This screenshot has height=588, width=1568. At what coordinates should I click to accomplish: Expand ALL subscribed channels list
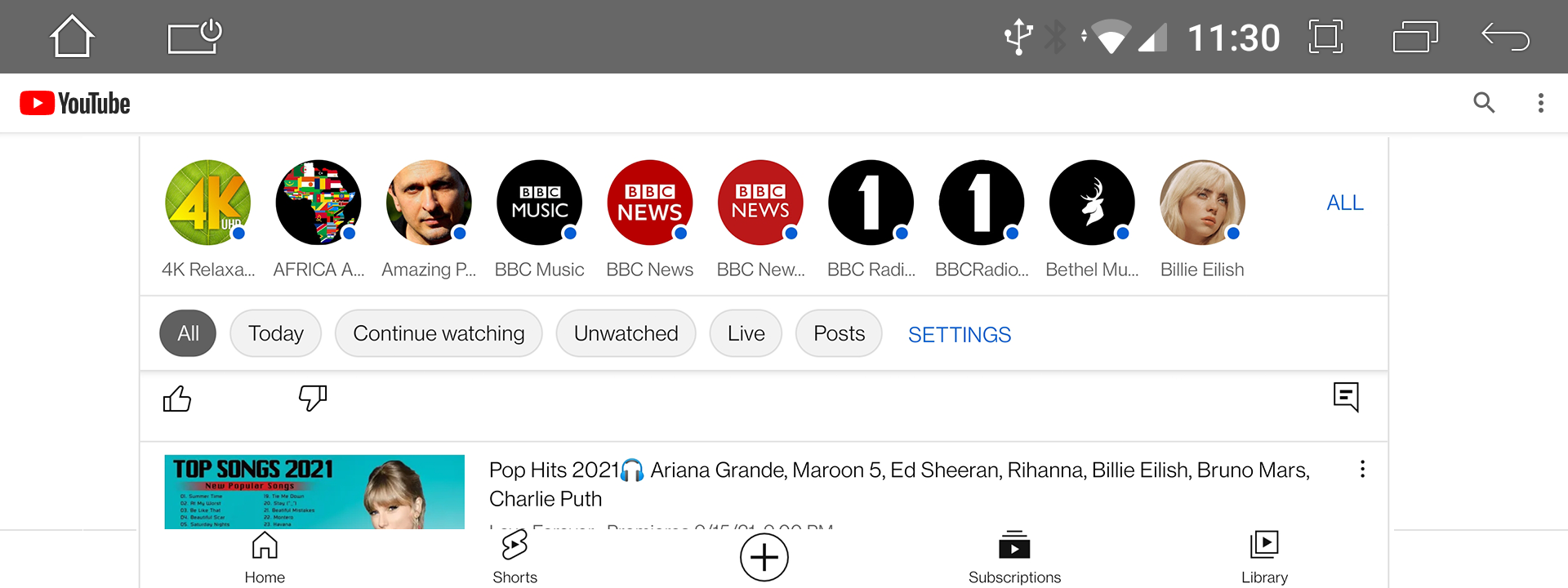1344,203
